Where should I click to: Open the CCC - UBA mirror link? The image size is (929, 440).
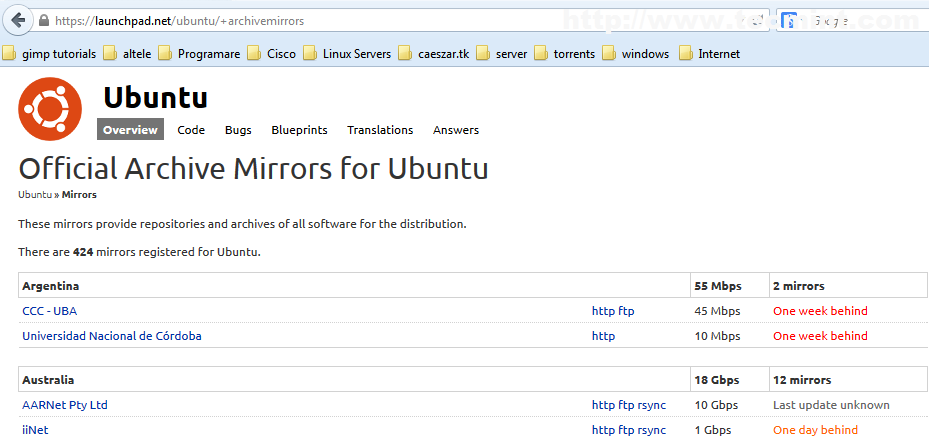pos(49,311)
